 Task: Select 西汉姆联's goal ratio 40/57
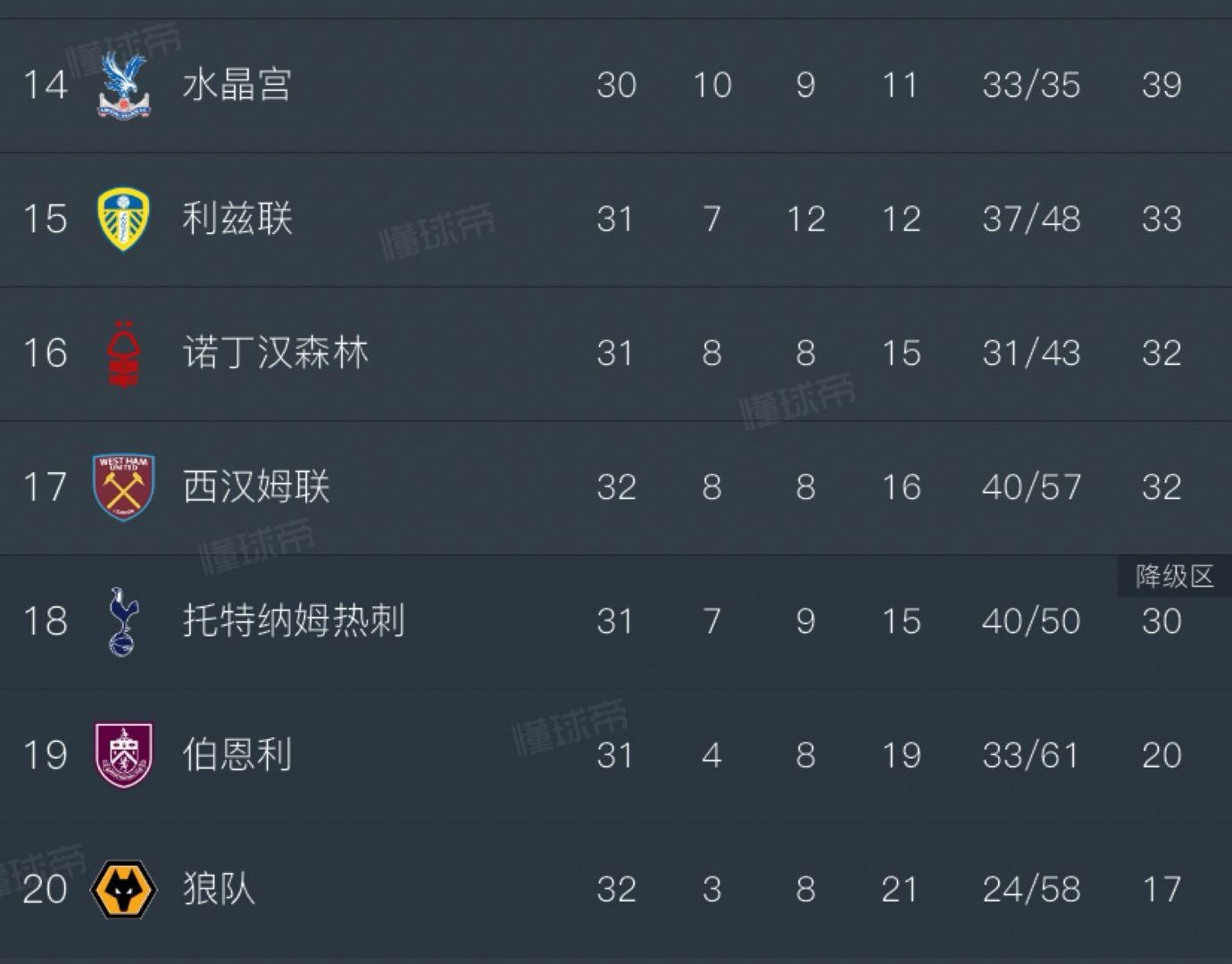click(1031, 486)
